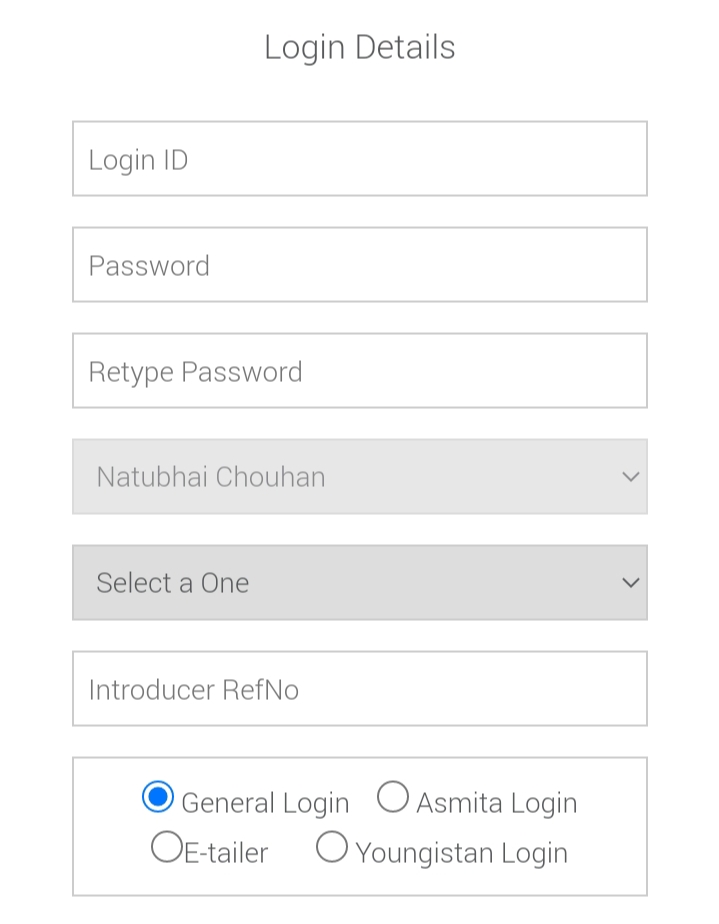Focus the Login ID input field
The image size is (719, 924).
[359, 159]
